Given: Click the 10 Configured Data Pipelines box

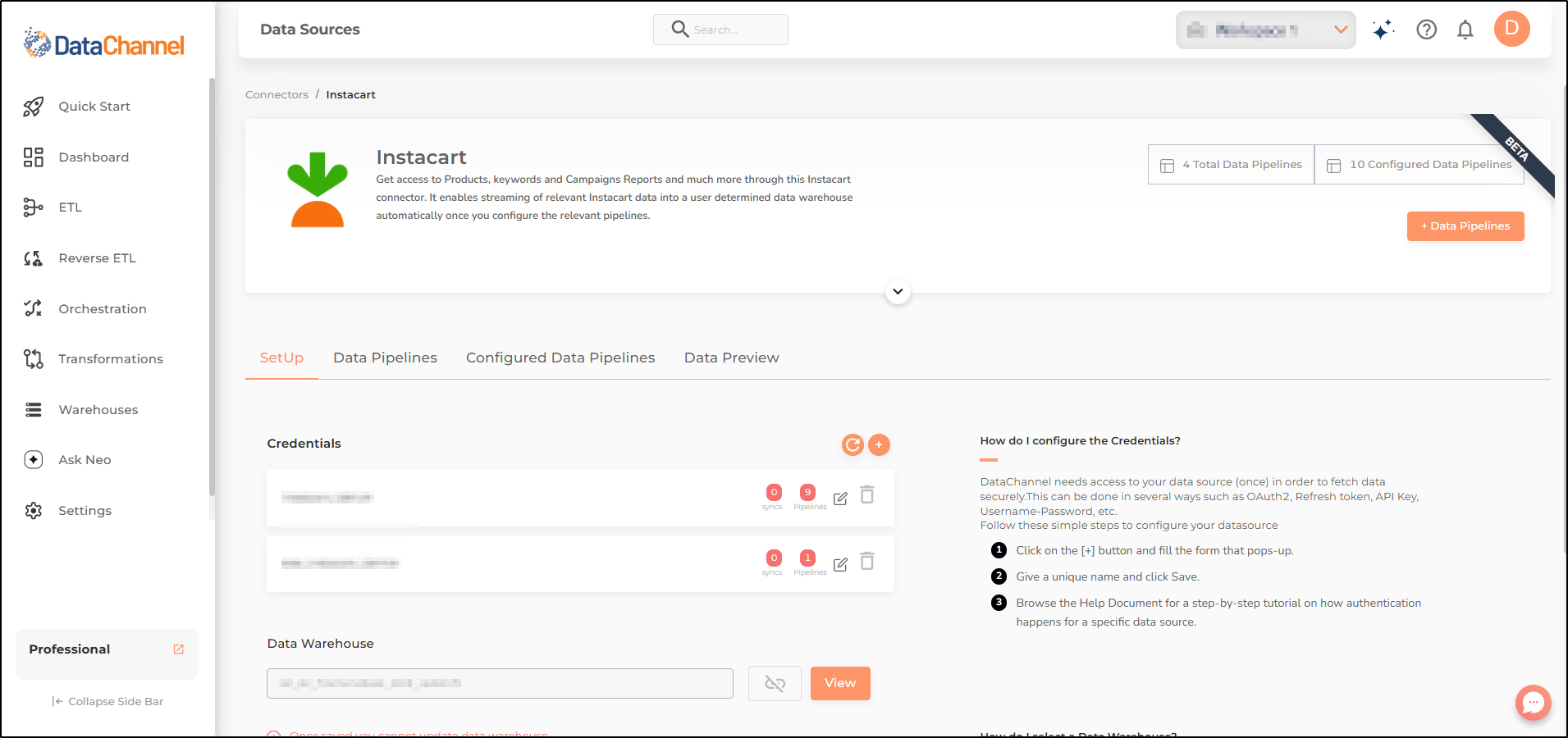Looking at the screenshot, I should 1419,165.
